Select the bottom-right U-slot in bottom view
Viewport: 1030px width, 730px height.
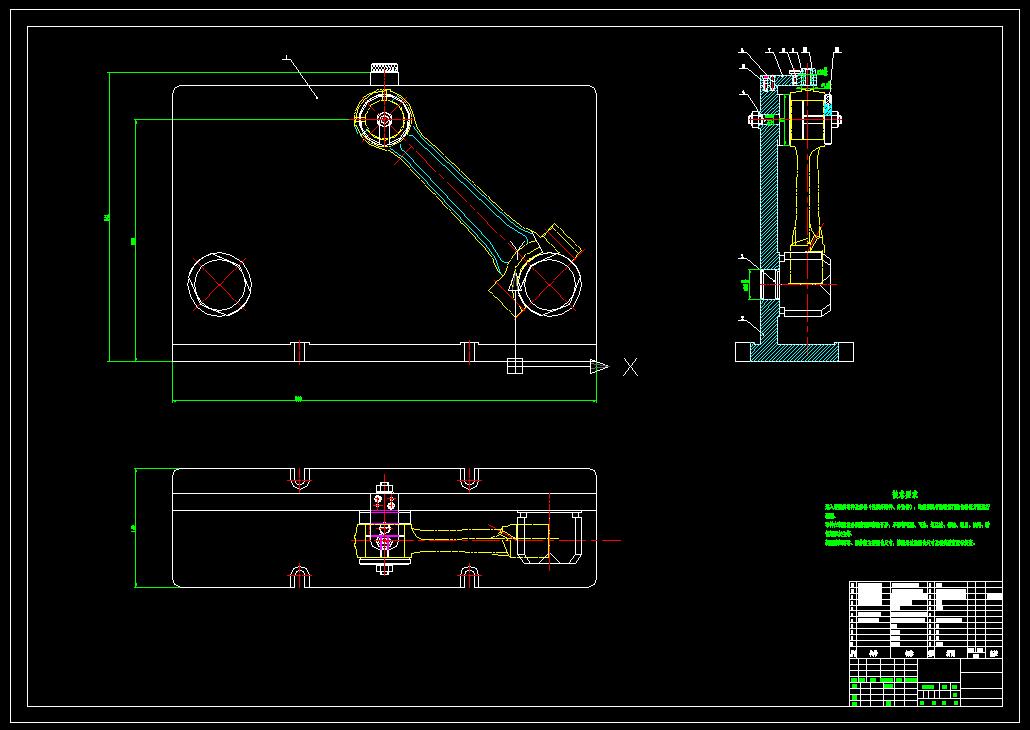point(468,577)
